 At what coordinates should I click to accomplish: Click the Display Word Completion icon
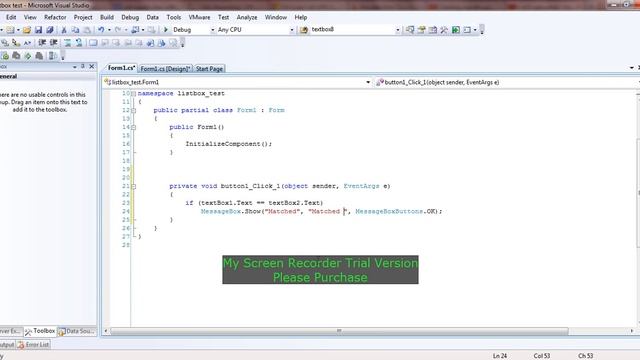tap(27, 43)
